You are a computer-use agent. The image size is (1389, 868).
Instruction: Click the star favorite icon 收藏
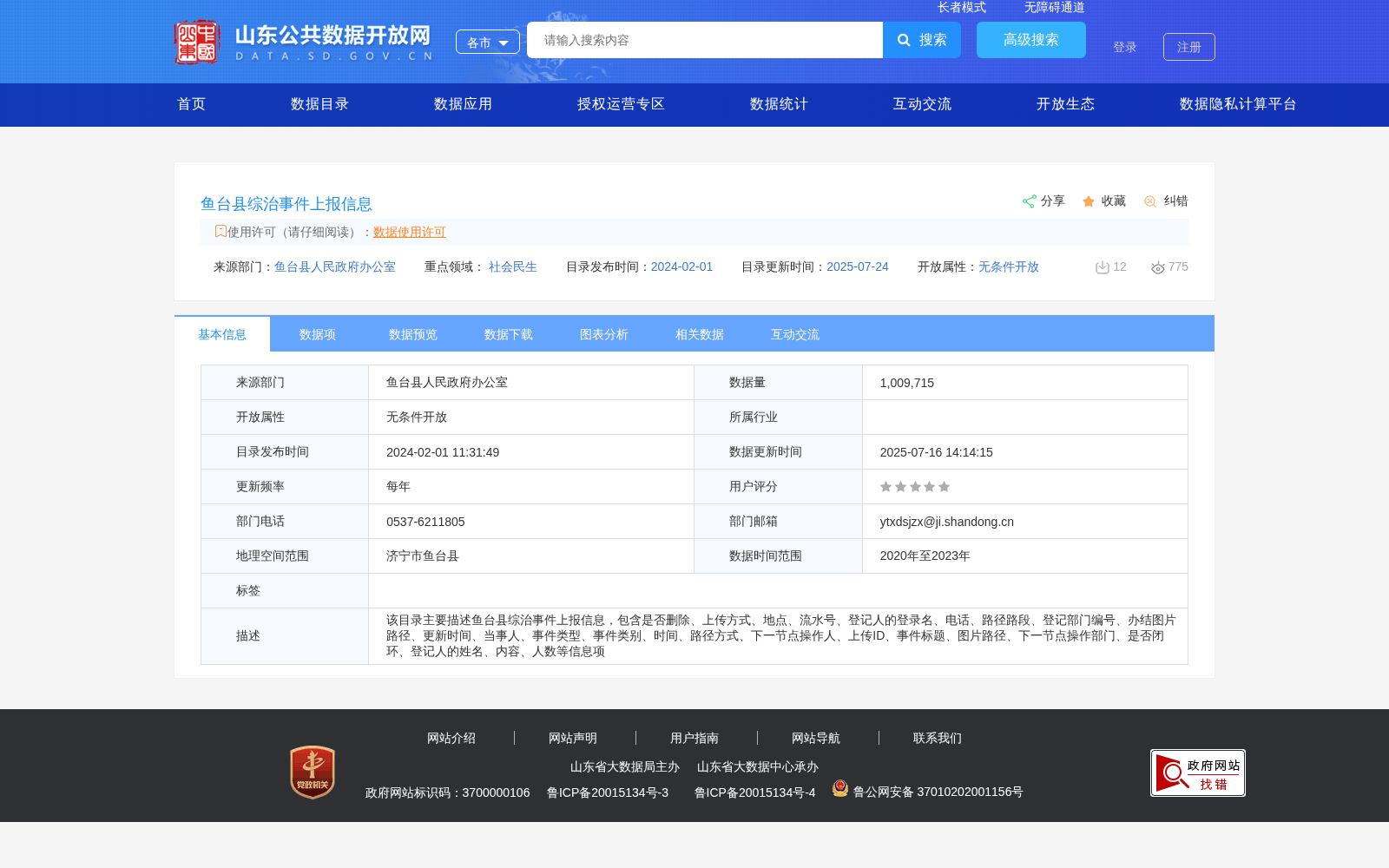coord(1089,201)
